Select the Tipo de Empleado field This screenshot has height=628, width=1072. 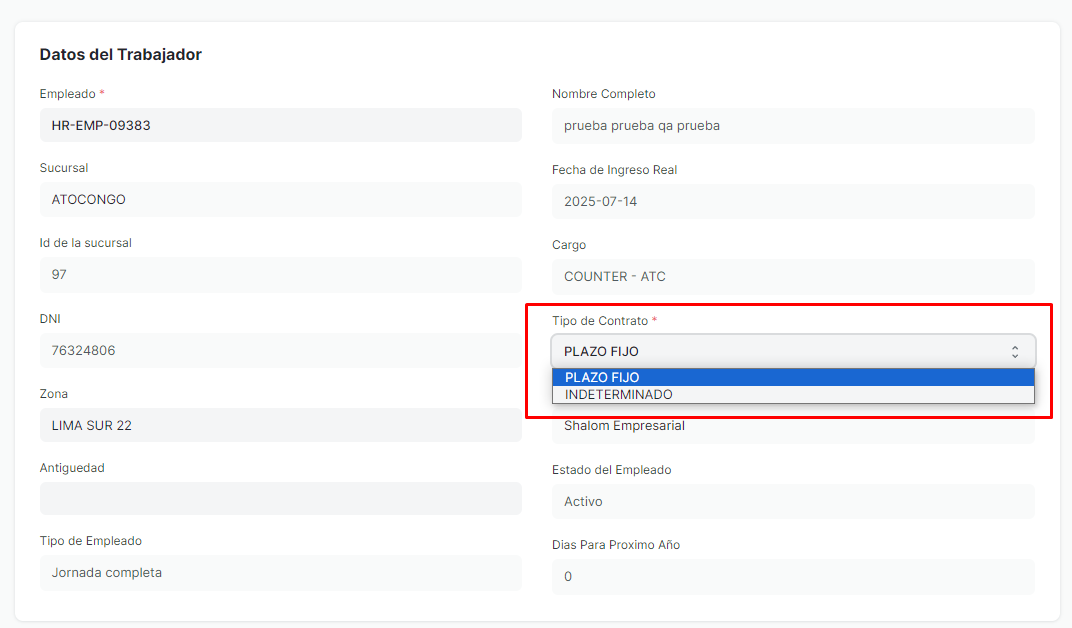[x=280, y=573]
